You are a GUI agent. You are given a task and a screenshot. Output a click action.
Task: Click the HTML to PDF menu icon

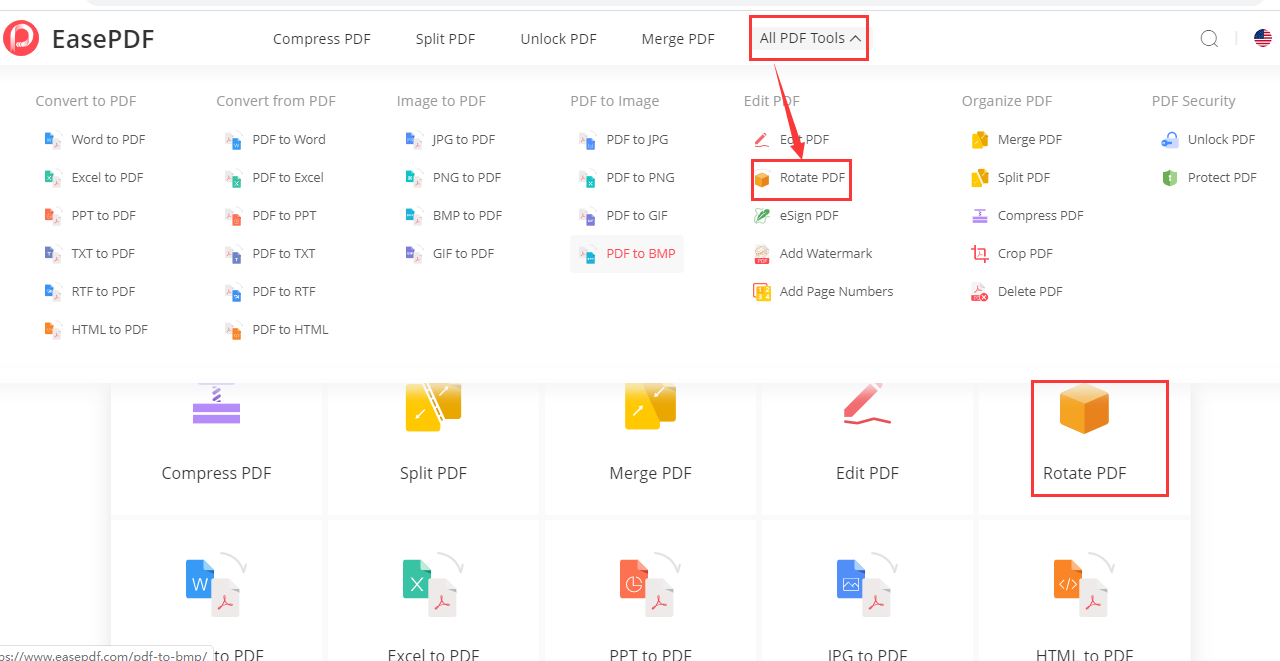coord(53,330)
